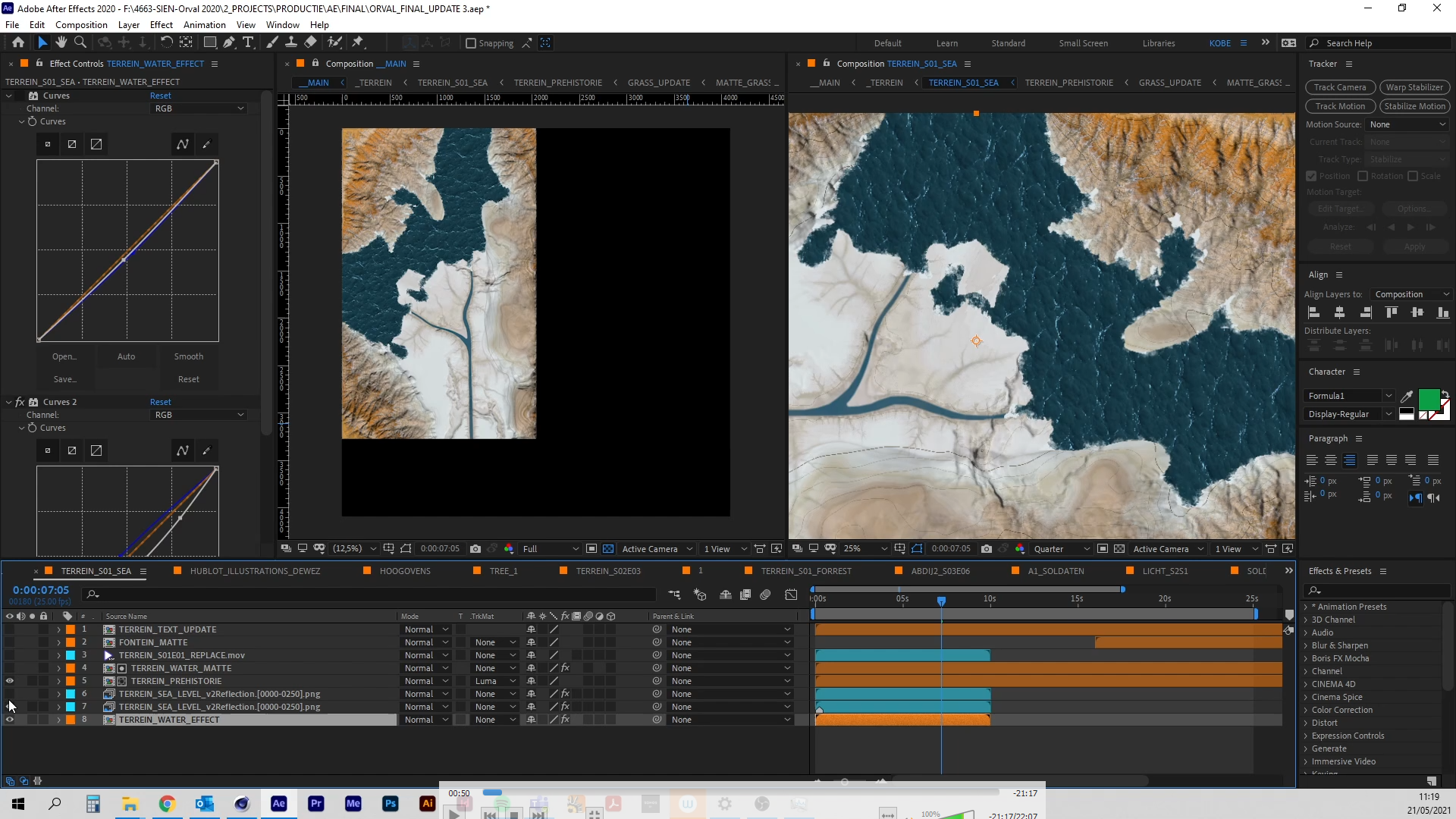Toggle the Position checkbox in Tracker
This screenshot has width=1456, height=819.
click(1311, 176)
